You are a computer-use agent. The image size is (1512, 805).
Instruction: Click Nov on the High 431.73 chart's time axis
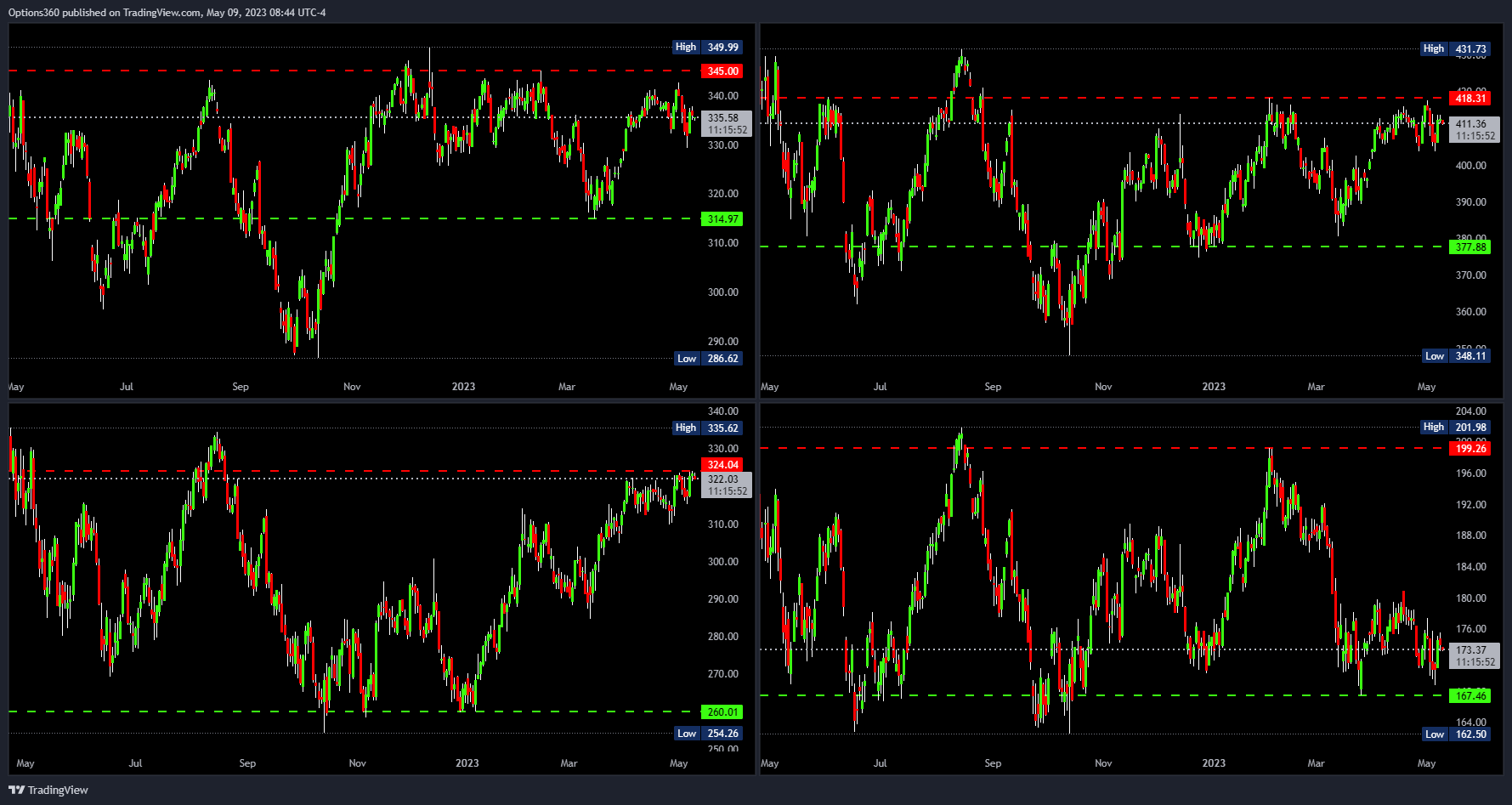click(1103, 387)
